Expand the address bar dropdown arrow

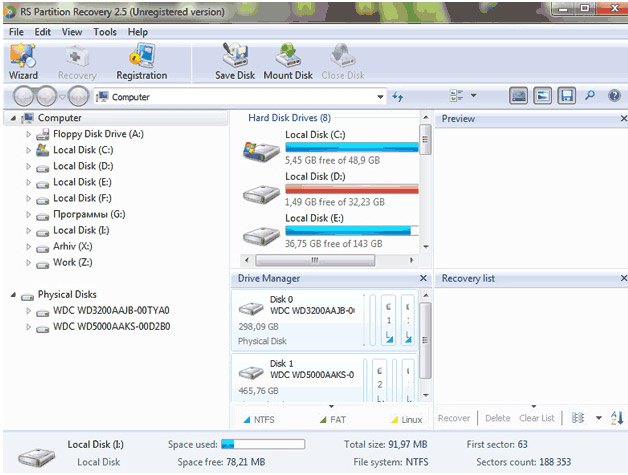[x=380, y=97]
